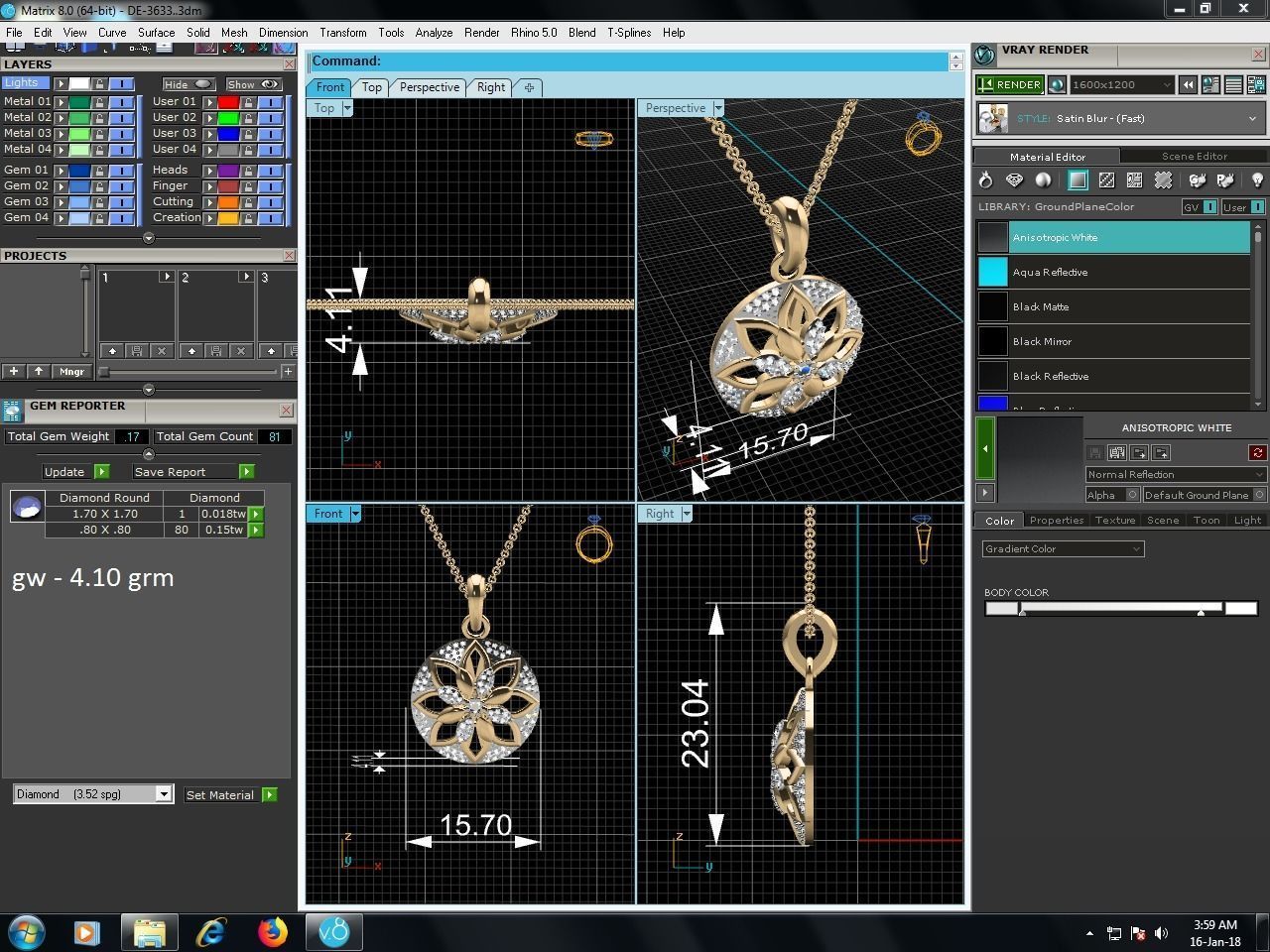The width and height of the screenshot is (1270, 952).
Task: Open the Analyze menu
Action: click(x=434, y=33)
